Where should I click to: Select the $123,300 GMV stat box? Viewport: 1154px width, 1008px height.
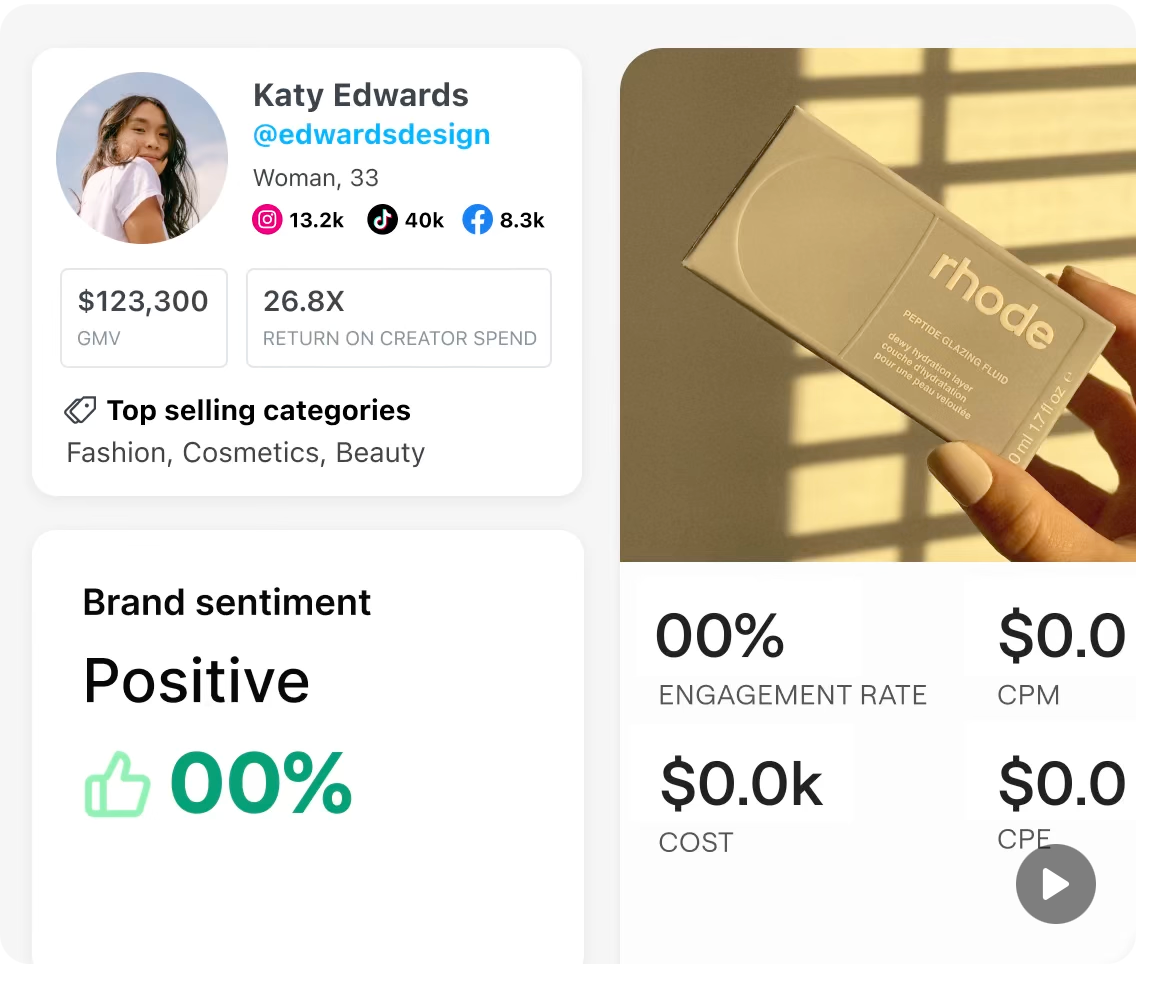coord(144,317)
